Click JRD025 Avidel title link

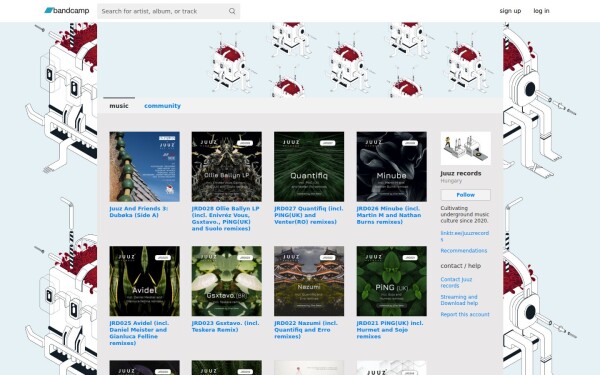coord(139,333)
